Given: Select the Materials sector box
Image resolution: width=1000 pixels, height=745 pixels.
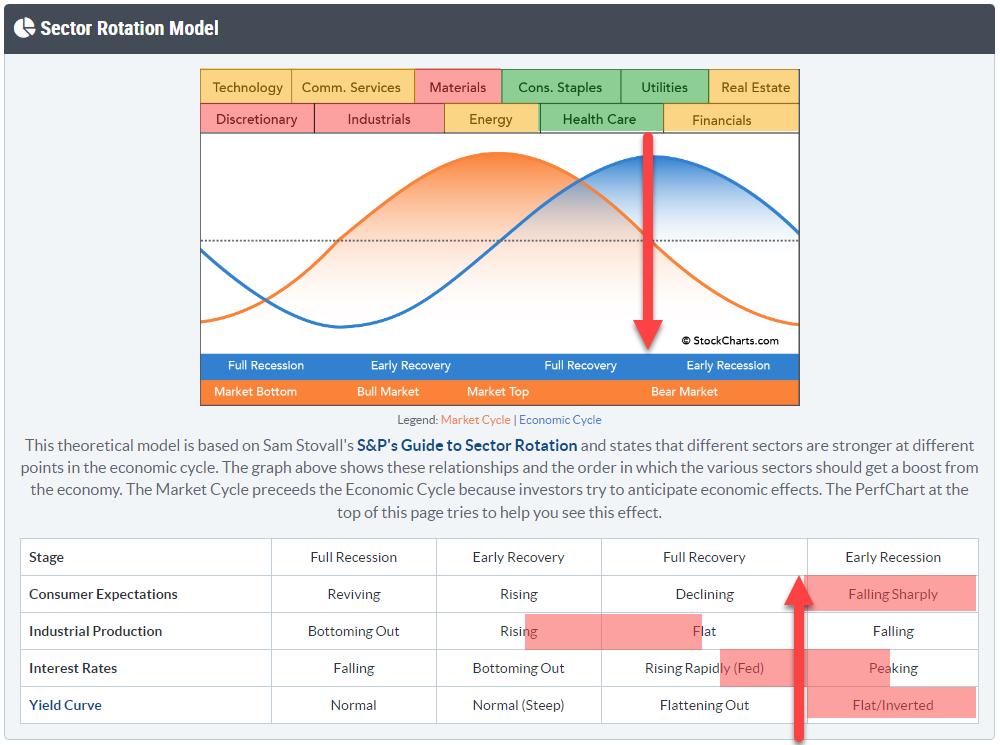Looking at the screenshot, I should pyautogui.click(x=457, y=87).
